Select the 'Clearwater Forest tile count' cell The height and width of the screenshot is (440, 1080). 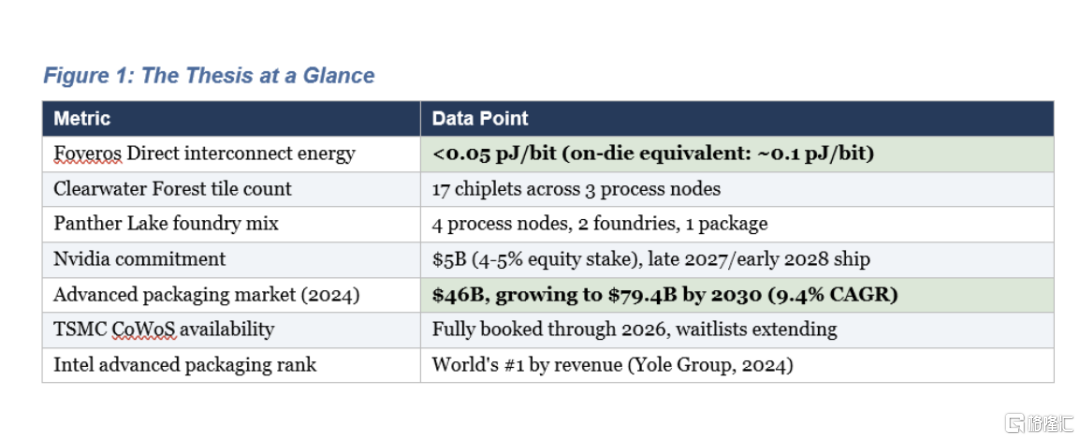coord(172,188)
